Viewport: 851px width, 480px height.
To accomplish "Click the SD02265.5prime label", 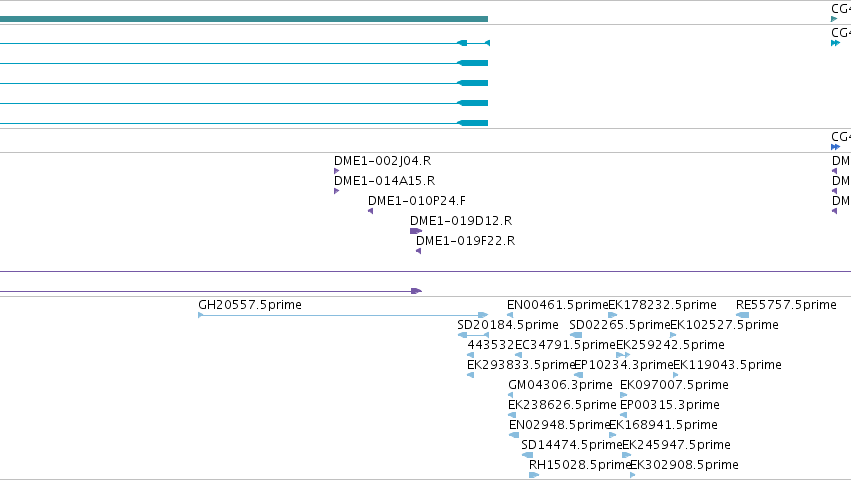I will click(620, 325).
